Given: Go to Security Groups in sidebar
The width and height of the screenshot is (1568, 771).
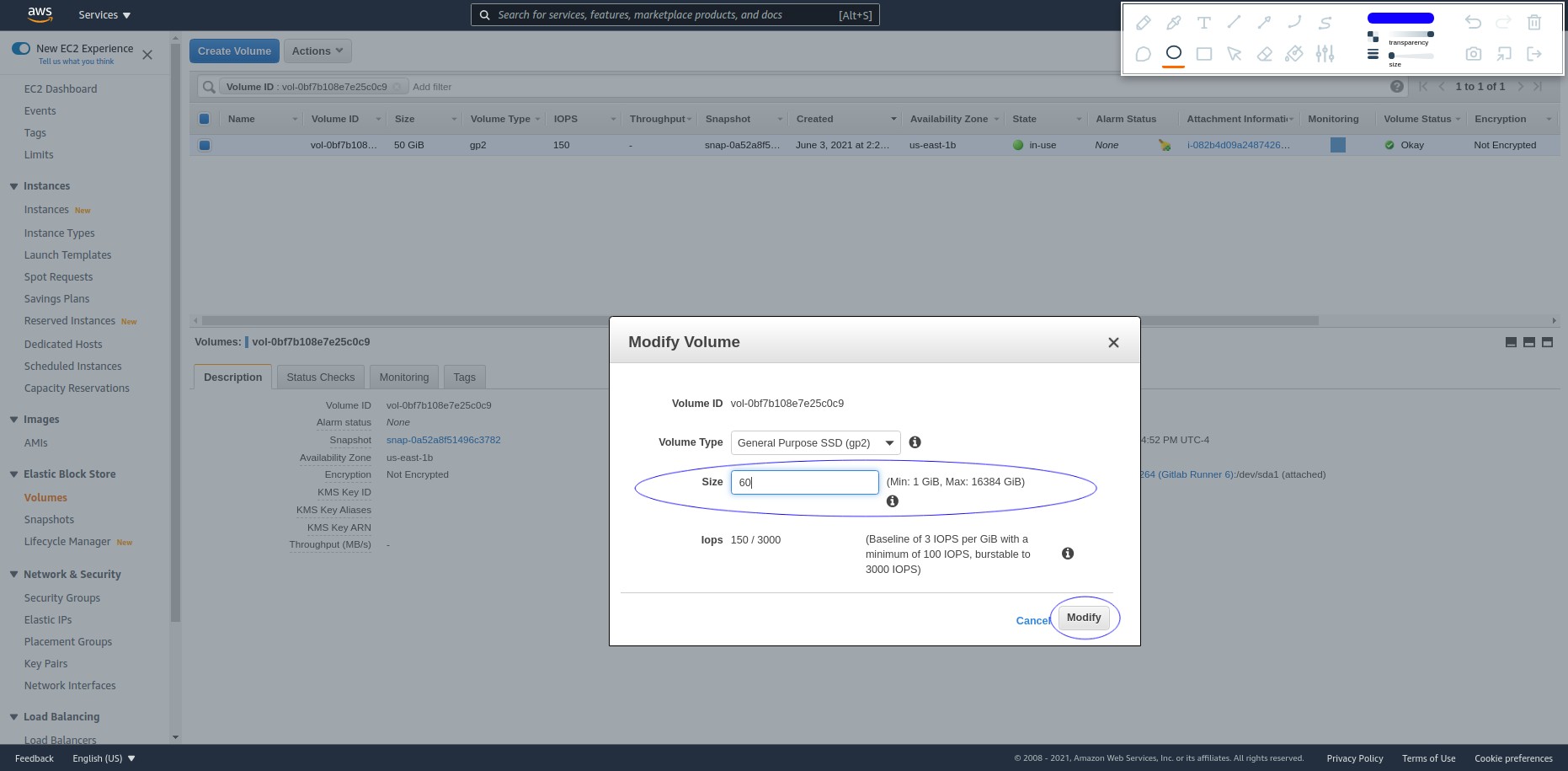Looking at the screenshot, I should click(61, 598).
